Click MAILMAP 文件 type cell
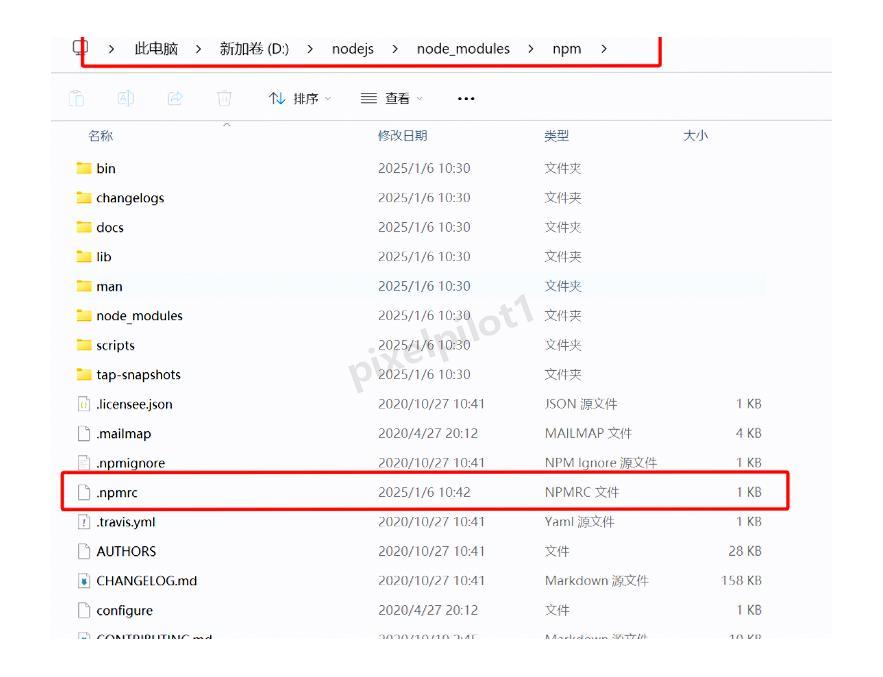Screen dimensions: 883x677 tap(588, 433)
